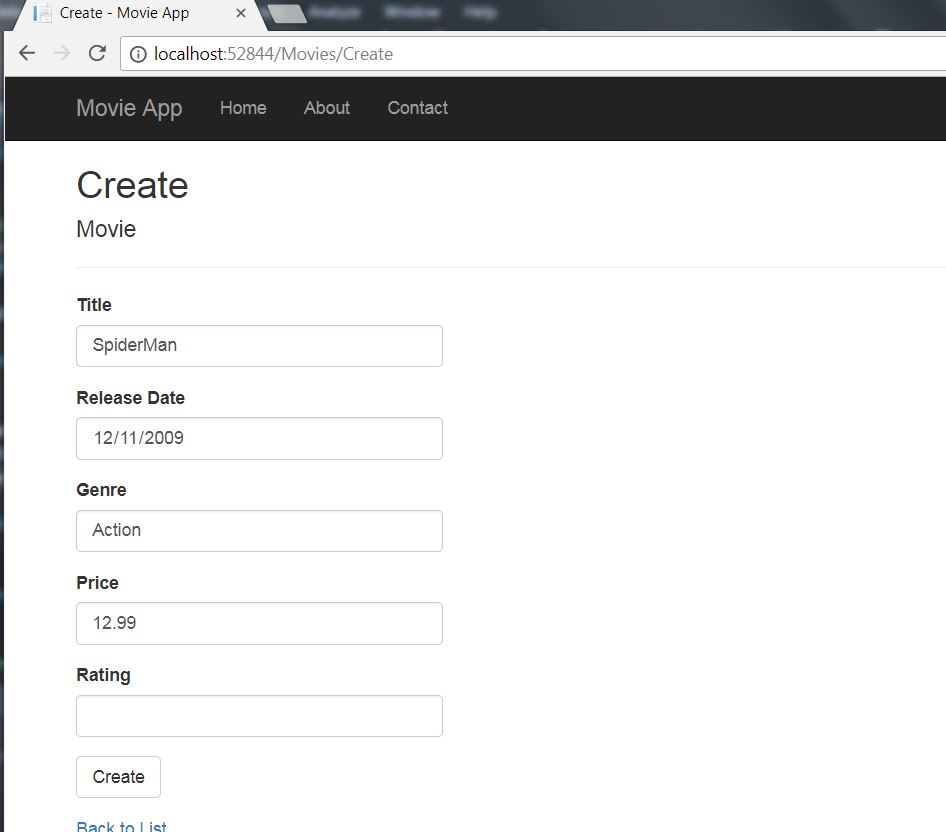The height and width of the screenshot is (832, 946).
Task: Click the empty Rating input
Action: 259,715
